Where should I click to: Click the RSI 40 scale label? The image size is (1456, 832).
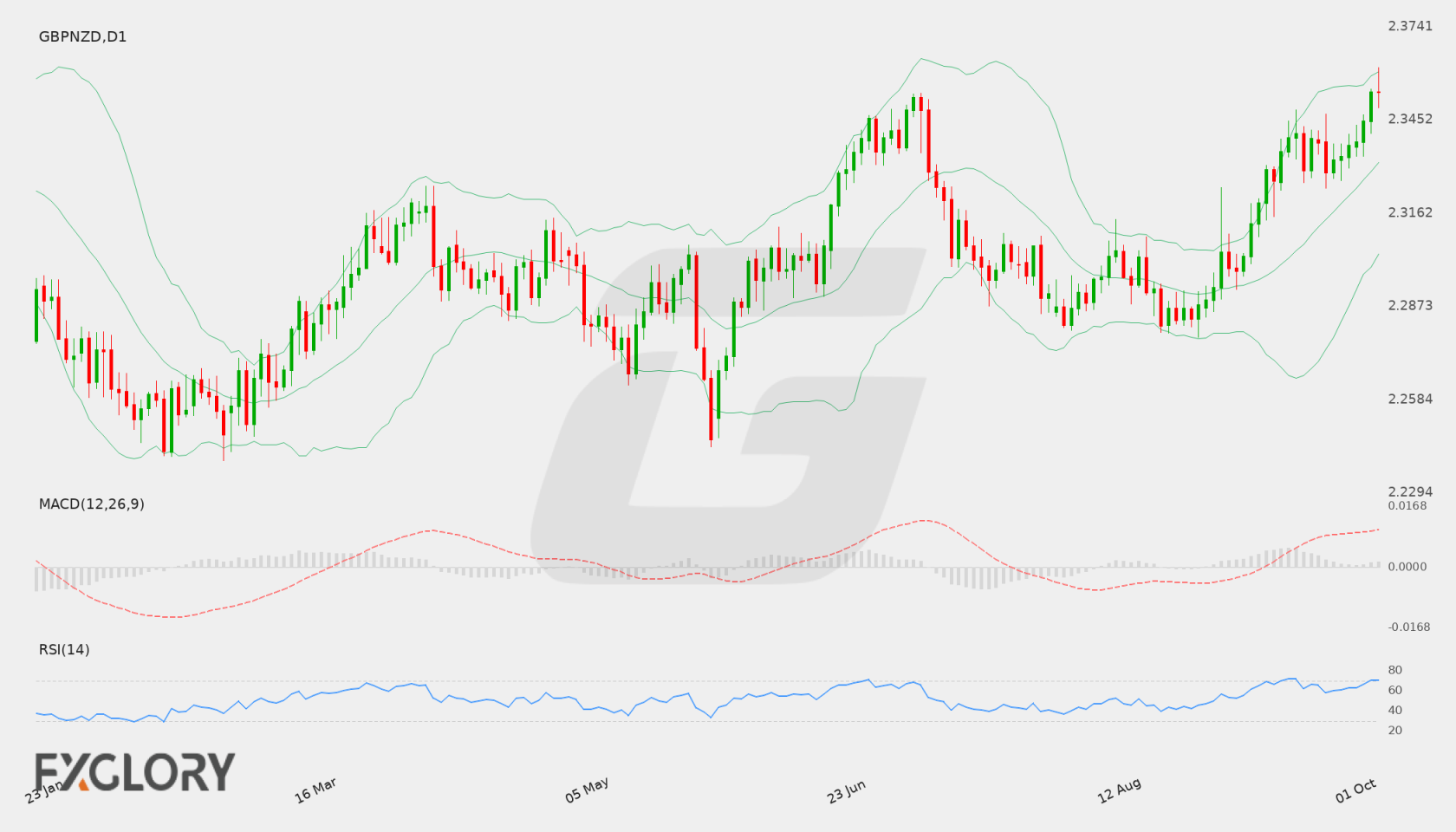click(1395, 710)
